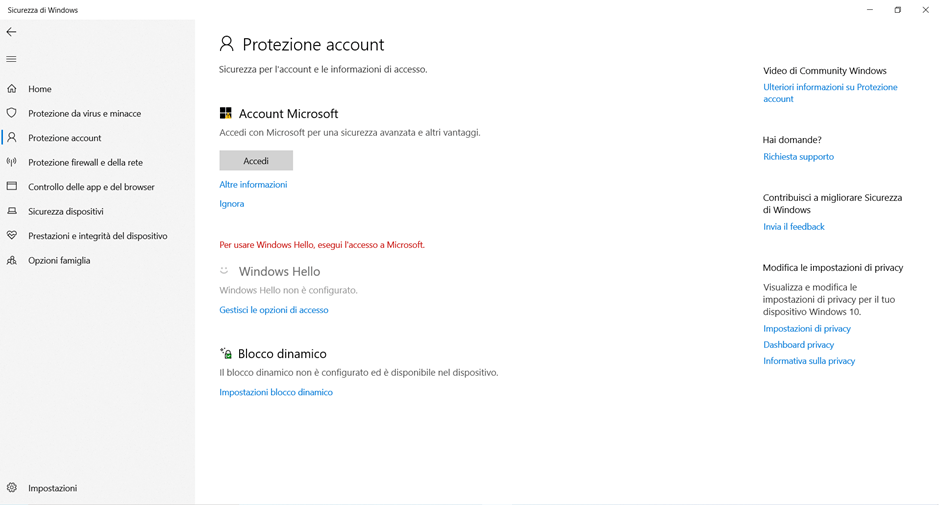Open the Impostazioni gear icon
Screen dimensions: 939x505
tap(11, 488)
